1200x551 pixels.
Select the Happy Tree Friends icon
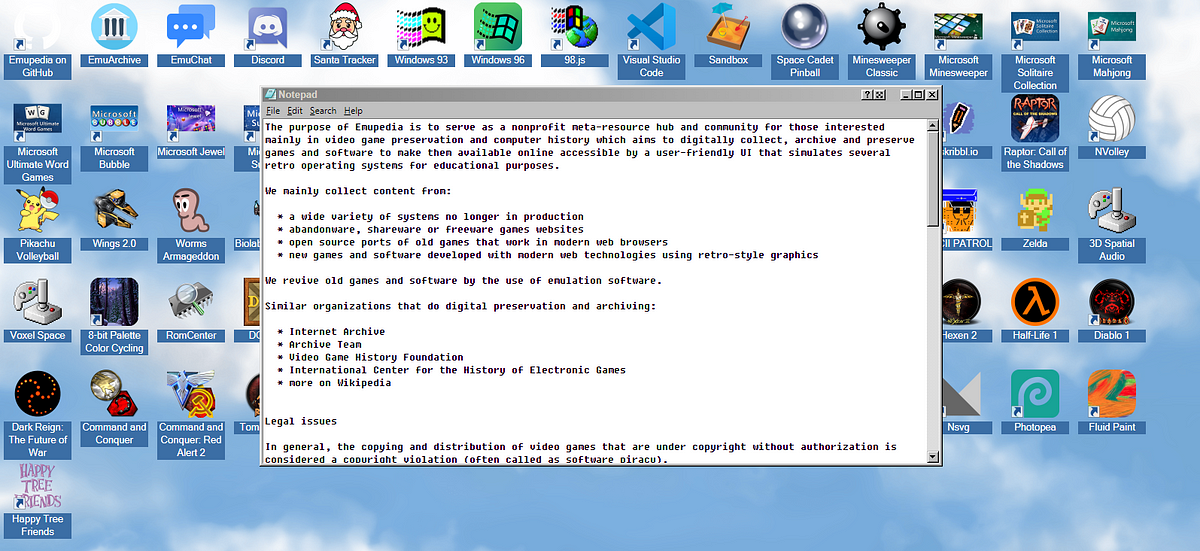(38, 501)
